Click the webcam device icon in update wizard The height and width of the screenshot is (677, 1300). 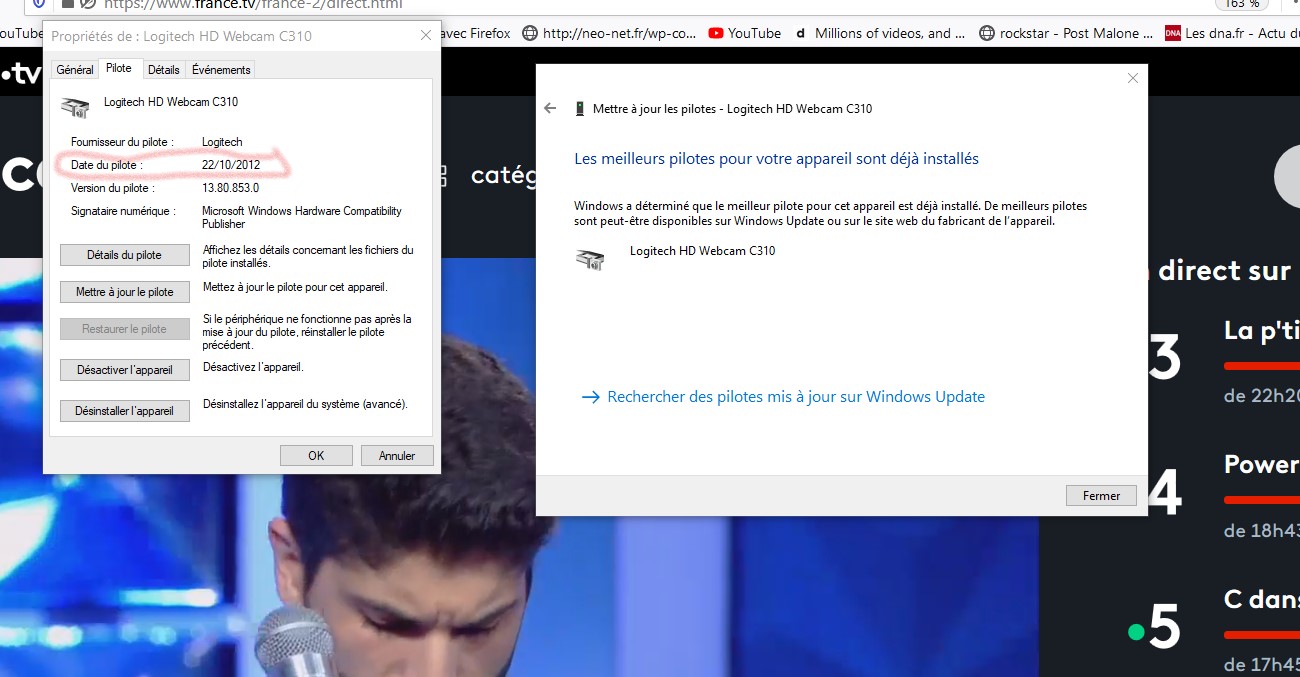(x=590, y=260)
